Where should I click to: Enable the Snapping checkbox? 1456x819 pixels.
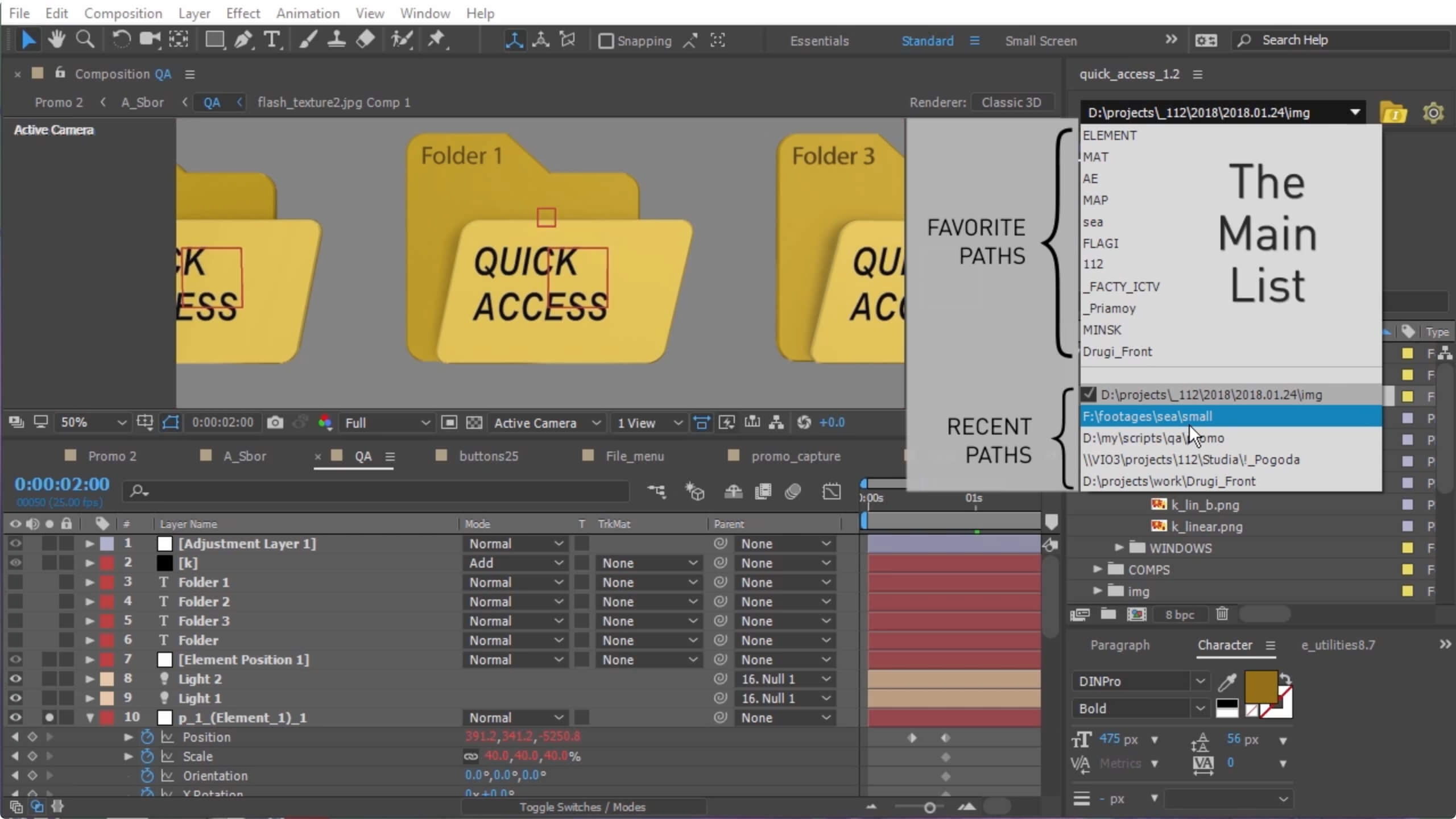606,41
